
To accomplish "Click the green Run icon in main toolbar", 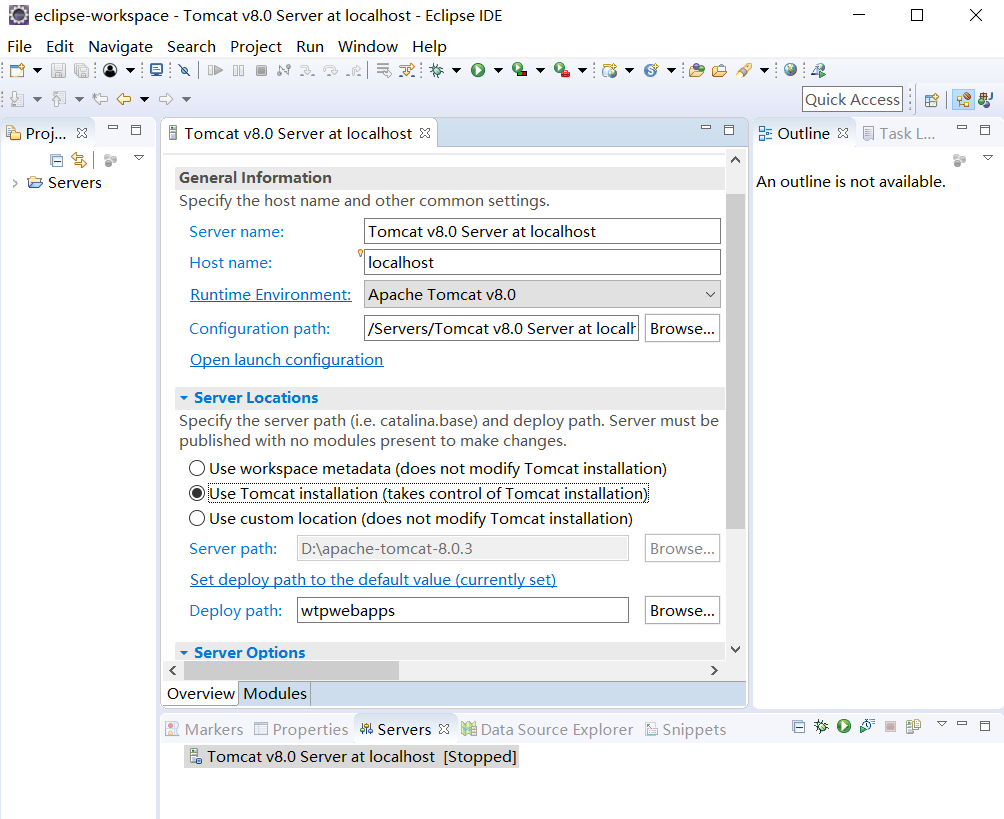I will coord(478,70).
